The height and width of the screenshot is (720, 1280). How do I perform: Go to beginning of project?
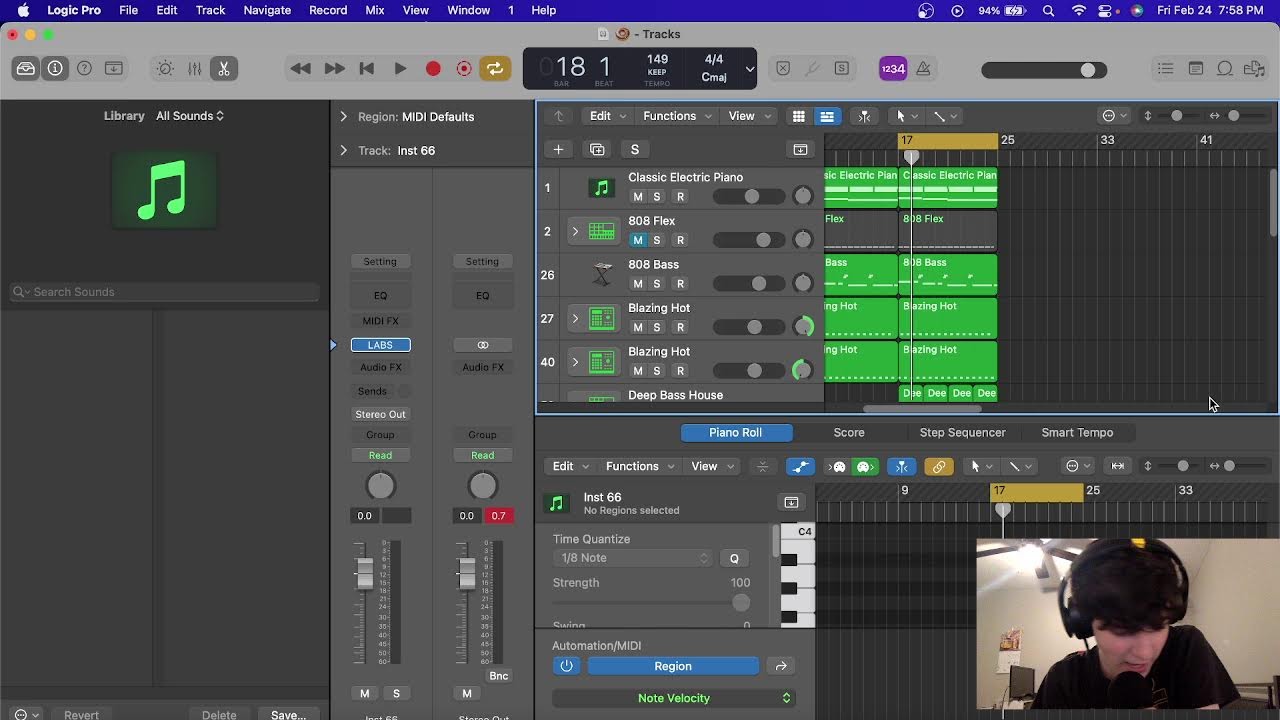pos(367,69)
